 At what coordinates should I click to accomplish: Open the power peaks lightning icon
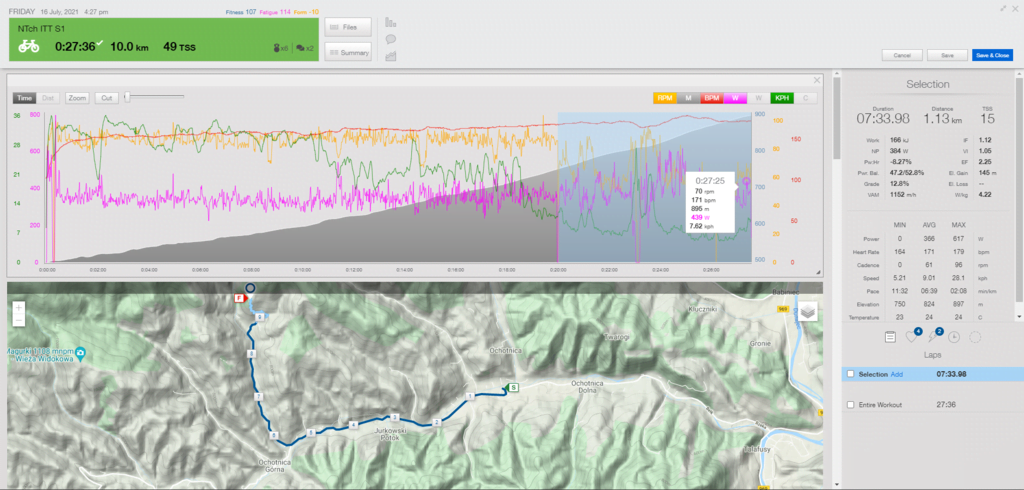pyautogui.click(x=932, y=338)
